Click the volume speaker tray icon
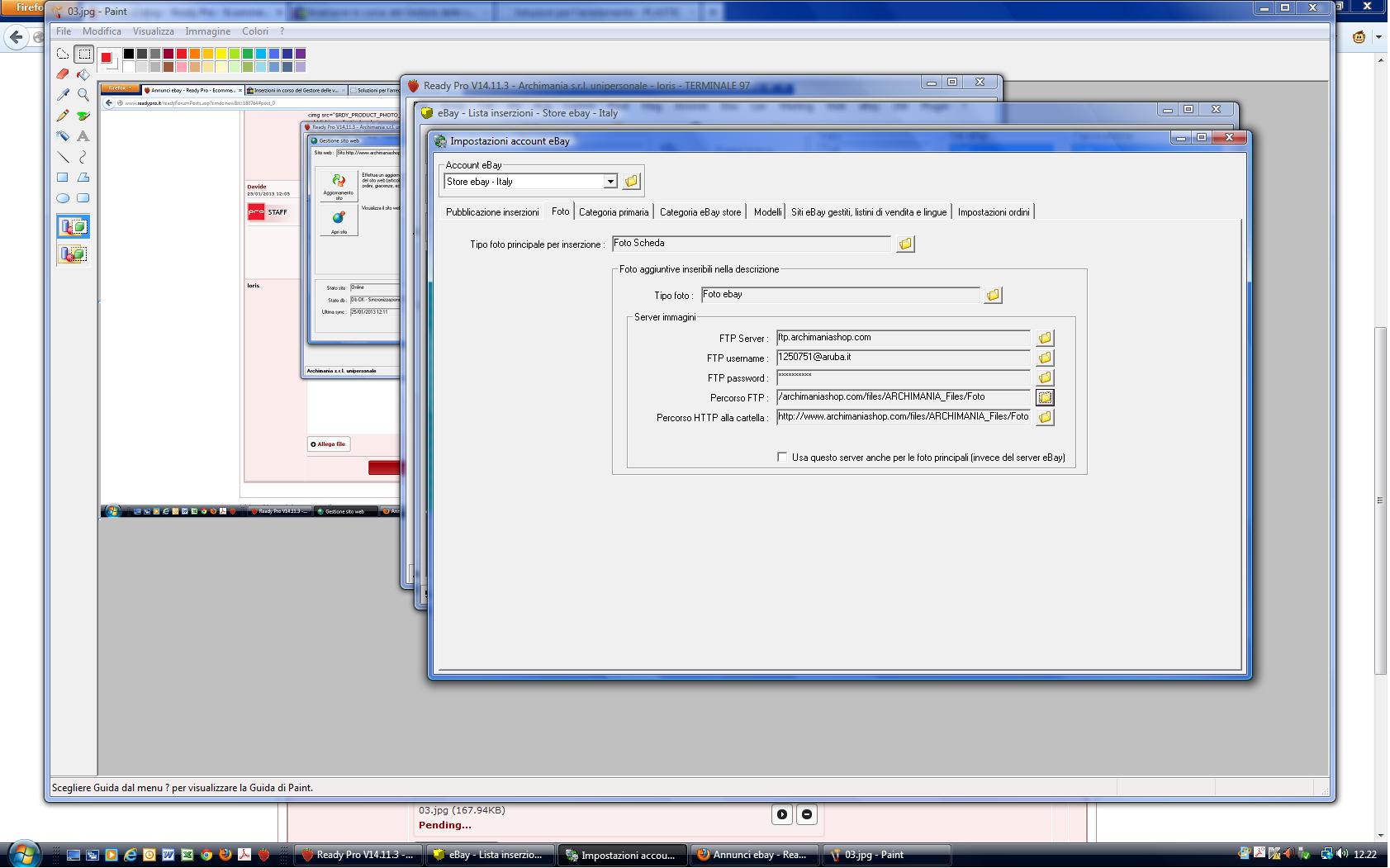1390x868 pixels. (x=1341, y=854)
